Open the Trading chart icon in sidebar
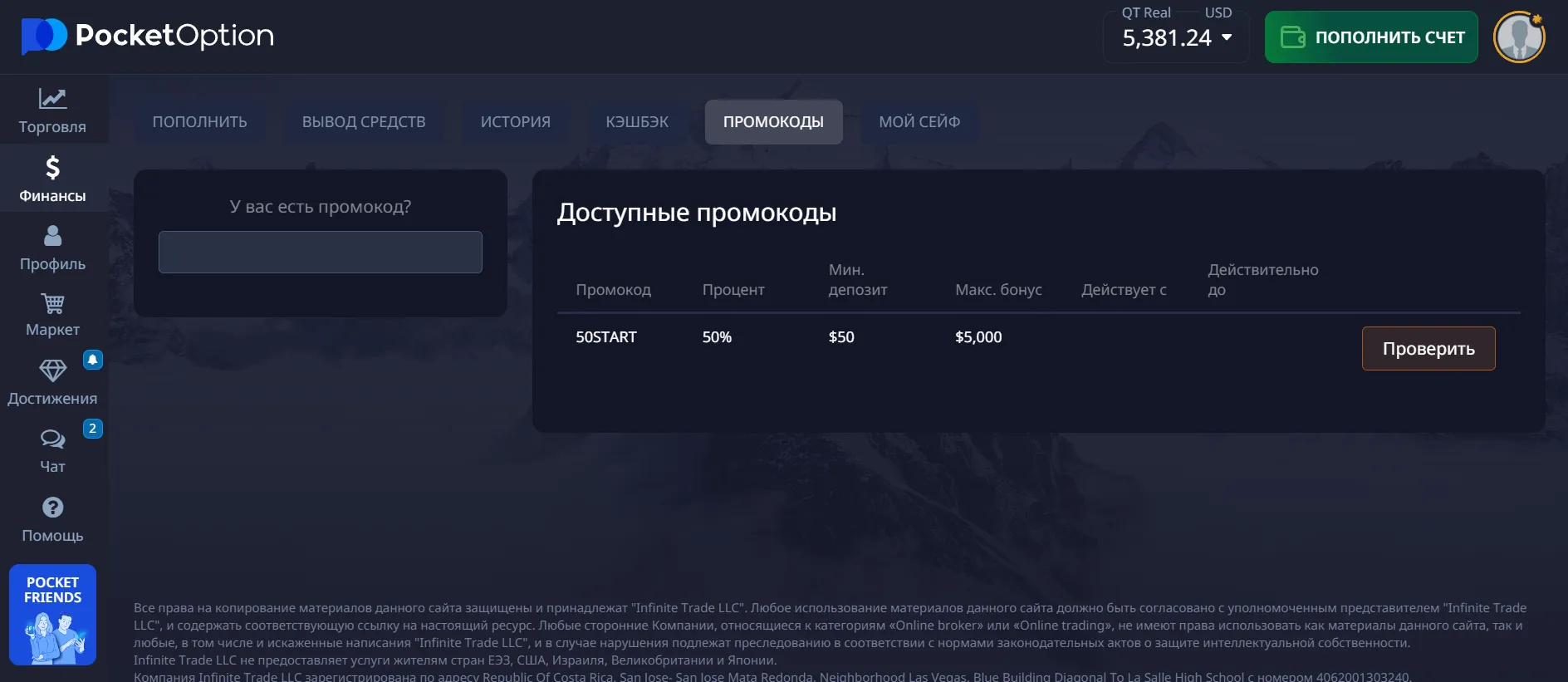Viewport: 1568px width, 682px height. click(x=52, y=99)
